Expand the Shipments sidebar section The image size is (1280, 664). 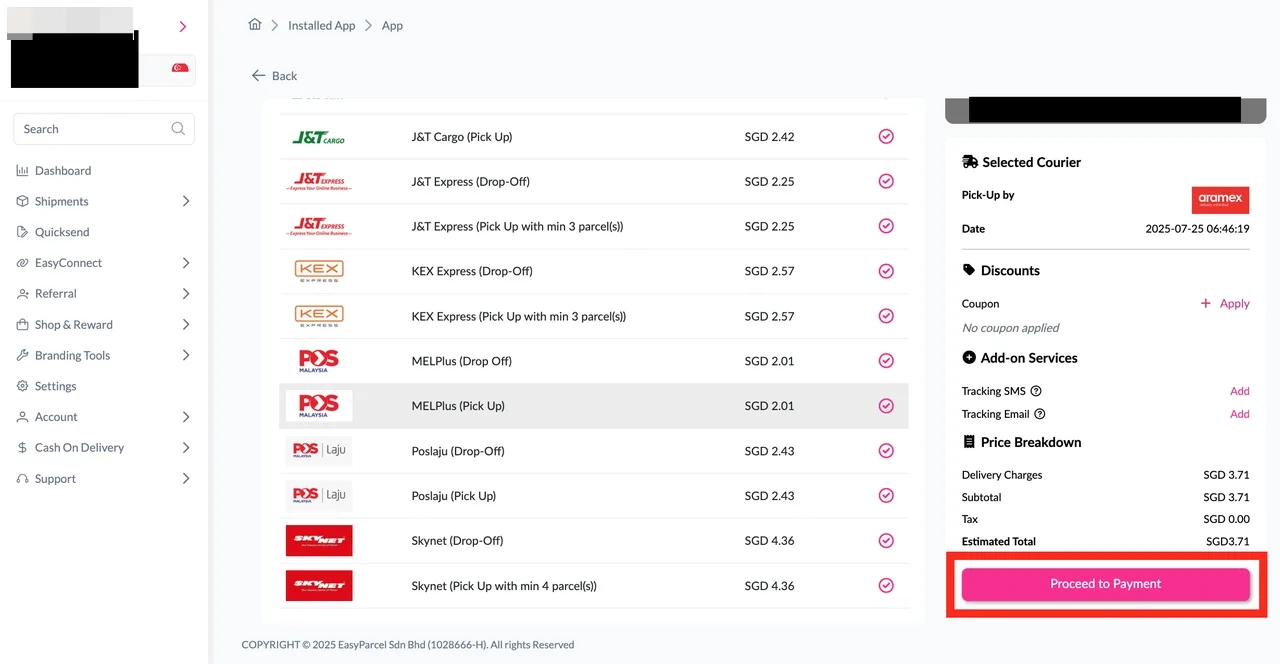coord(63,201)
